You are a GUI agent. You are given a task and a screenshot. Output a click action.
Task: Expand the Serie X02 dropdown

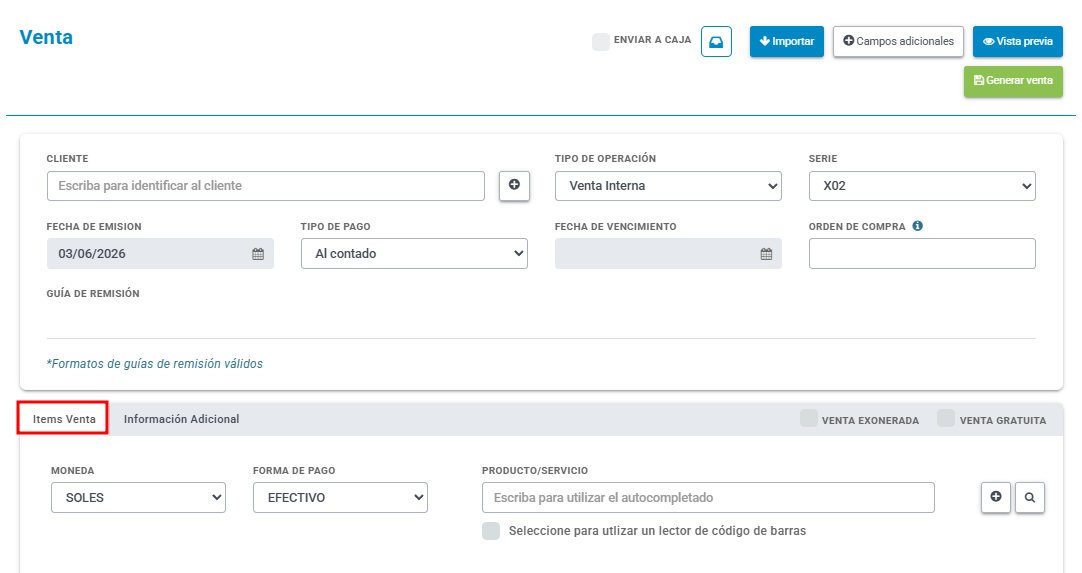click(922, 186)
